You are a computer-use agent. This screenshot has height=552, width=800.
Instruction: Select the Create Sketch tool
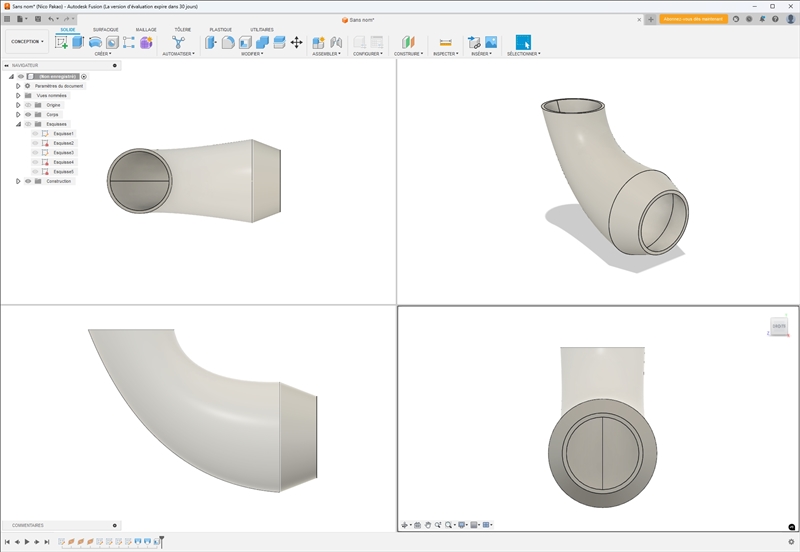(x=61, y=42)
